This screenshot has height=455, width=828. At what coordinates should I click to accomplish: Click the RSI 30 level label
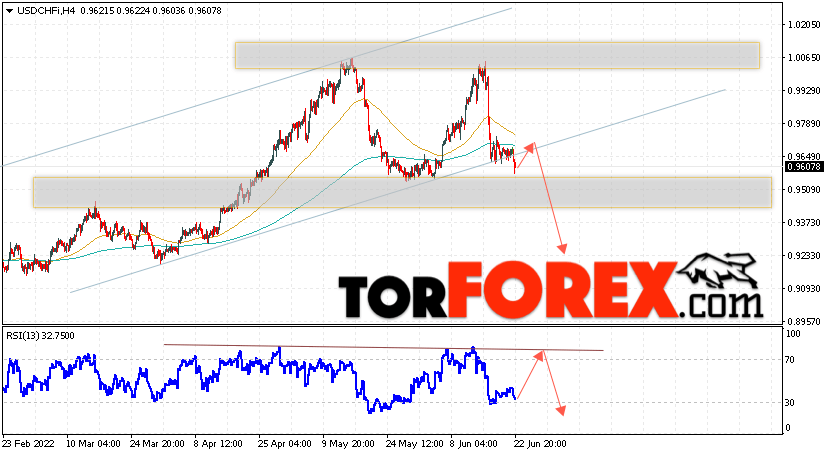(x=790, y=403)
